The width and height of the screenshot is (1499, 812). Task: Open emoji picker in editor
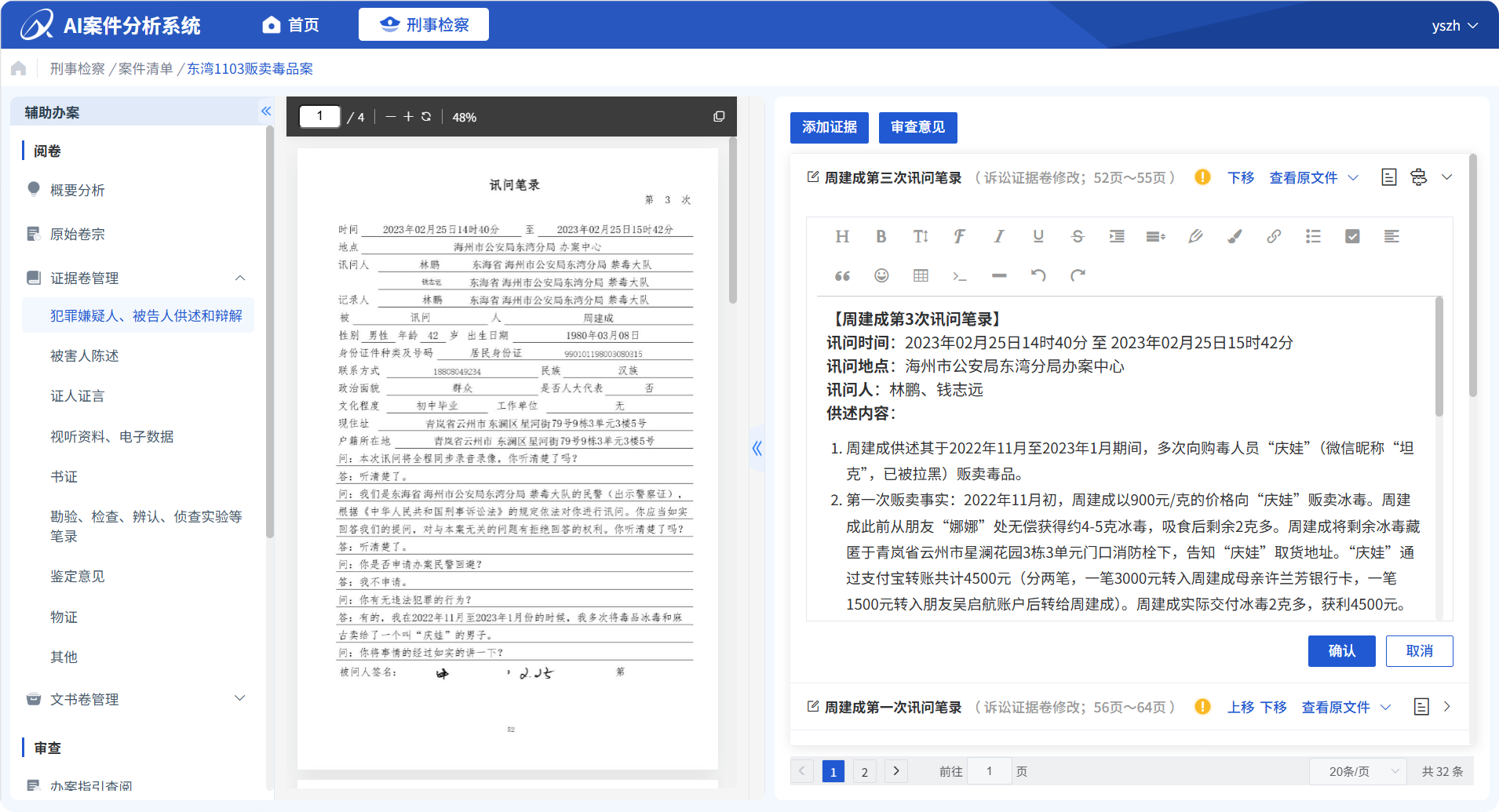(x=881, y=275)
